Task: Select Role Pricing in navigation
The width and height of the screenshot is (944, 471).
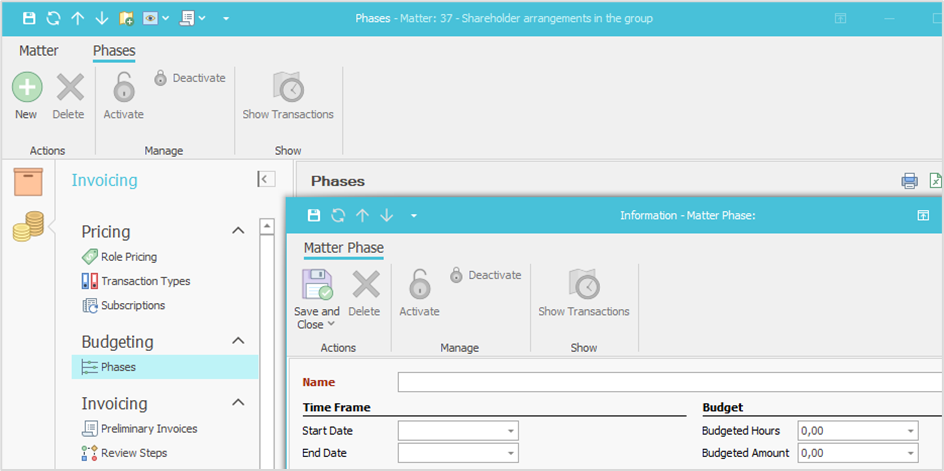Action: point(128,257)
